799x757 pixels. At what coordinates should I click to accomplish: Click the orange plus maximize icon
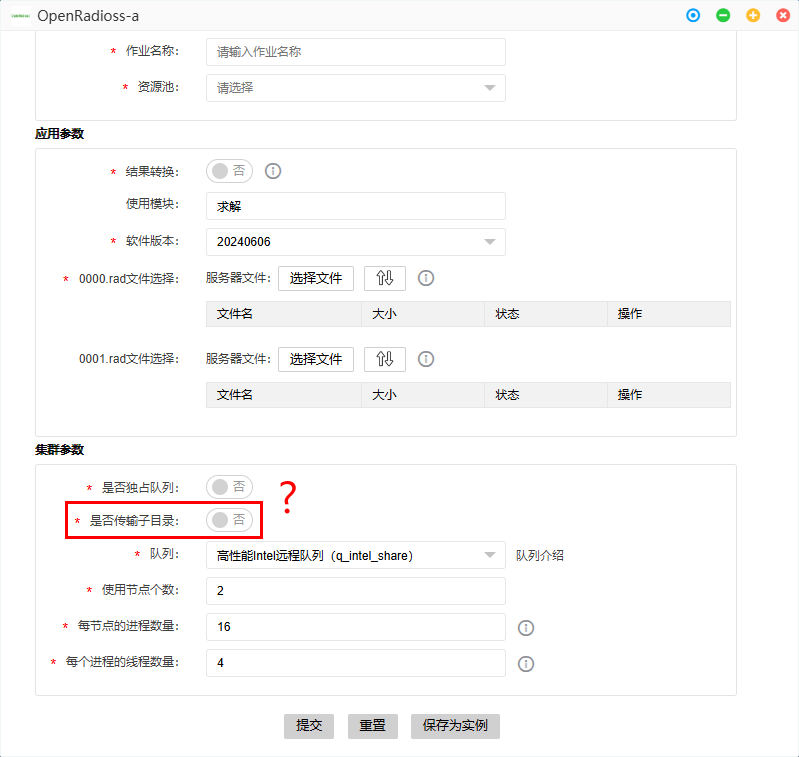(753, 15)
